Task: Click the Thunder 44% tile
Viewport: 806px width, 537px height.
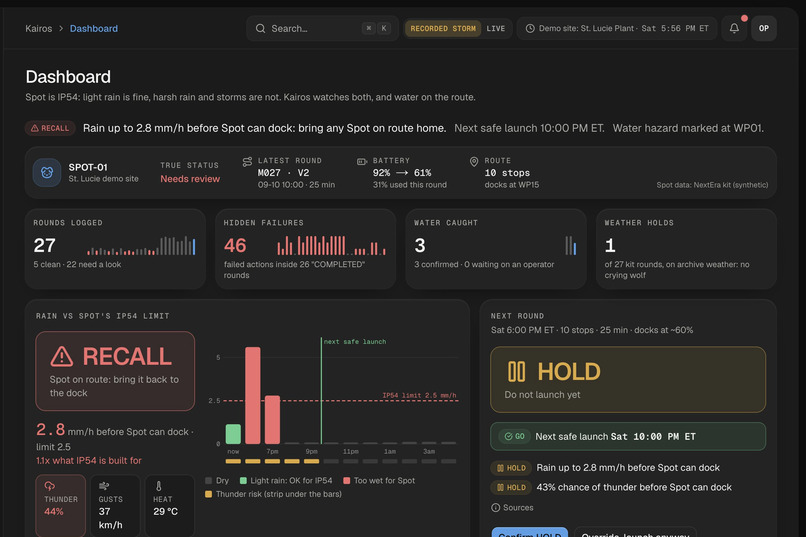Action: point(61,506)
